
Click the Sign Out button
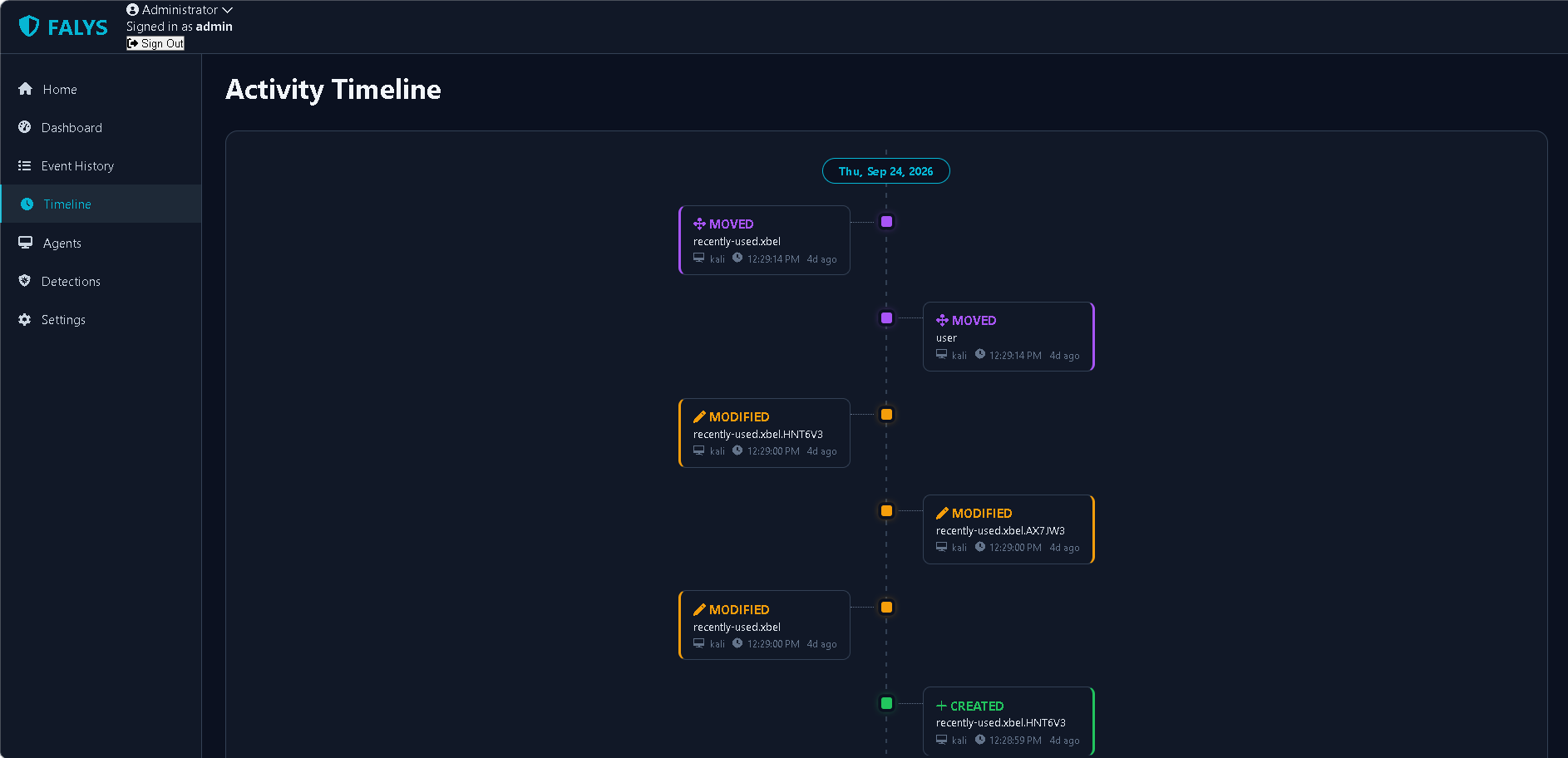[x=155, y=43]
